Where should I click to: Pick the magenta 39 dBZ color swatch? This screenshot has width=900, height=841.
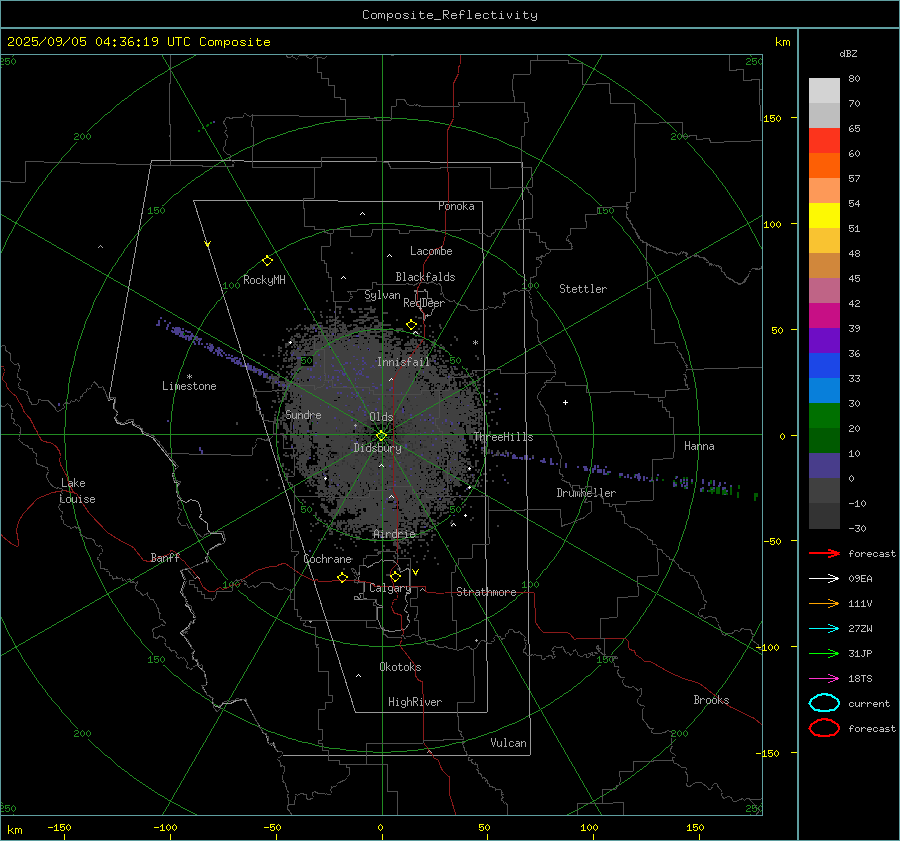(824, 316)
